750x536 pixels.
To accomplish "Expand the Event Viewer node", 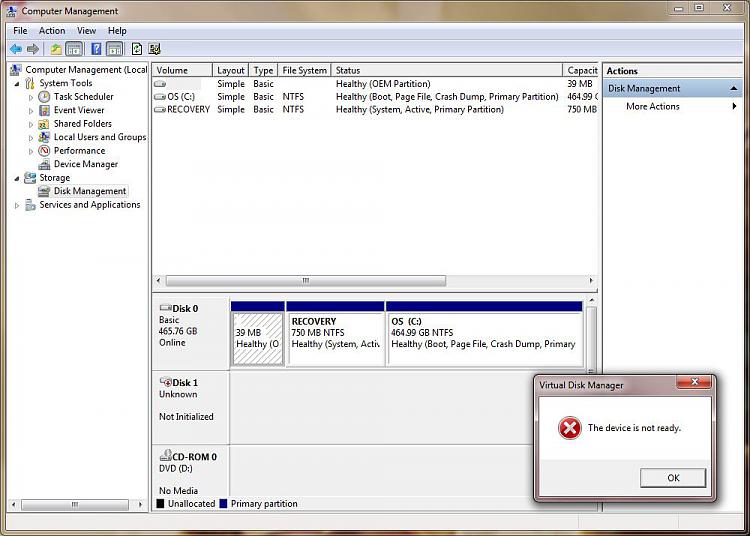I will pyautogui.click(x=31, y=110).
